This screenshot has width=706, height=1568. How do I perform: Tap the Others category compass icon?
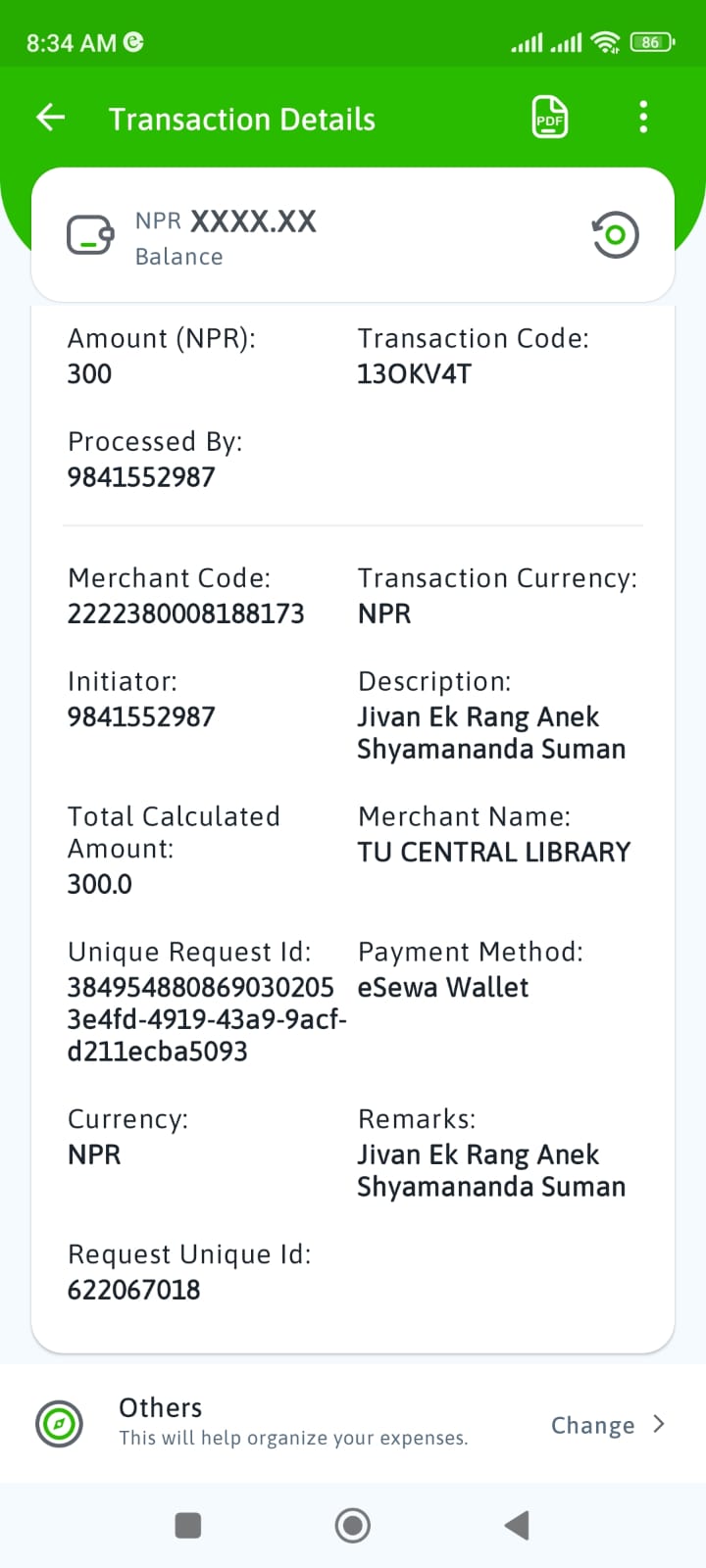(59, 1423)
